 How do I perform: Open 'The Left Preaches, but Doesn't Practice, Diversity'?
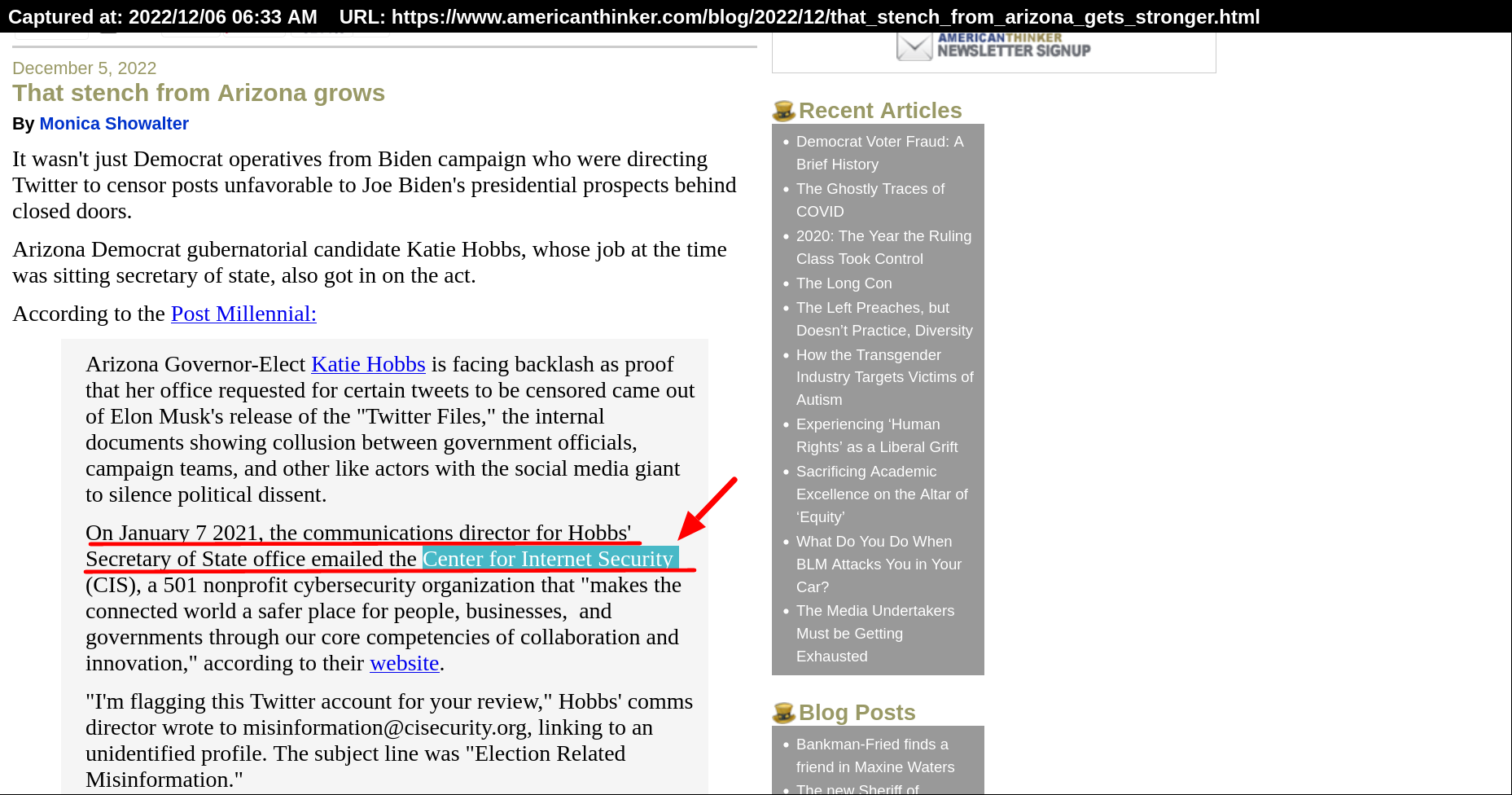click(884, 319)
